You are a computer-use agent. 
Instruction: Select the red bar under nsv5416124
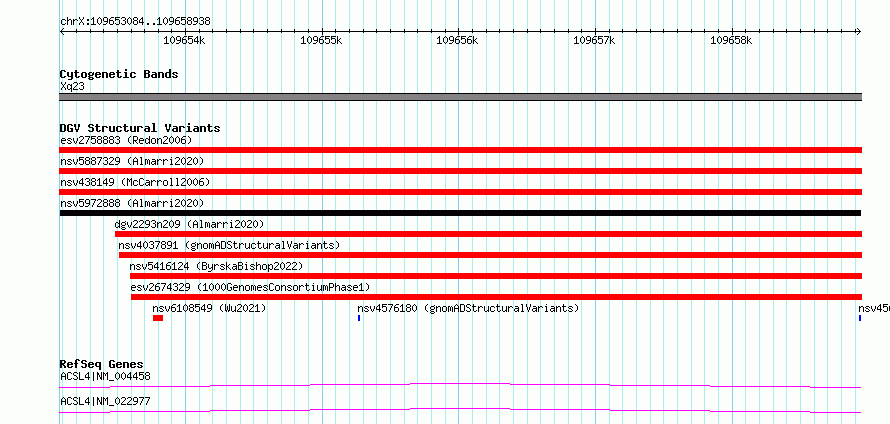(496, 276)
